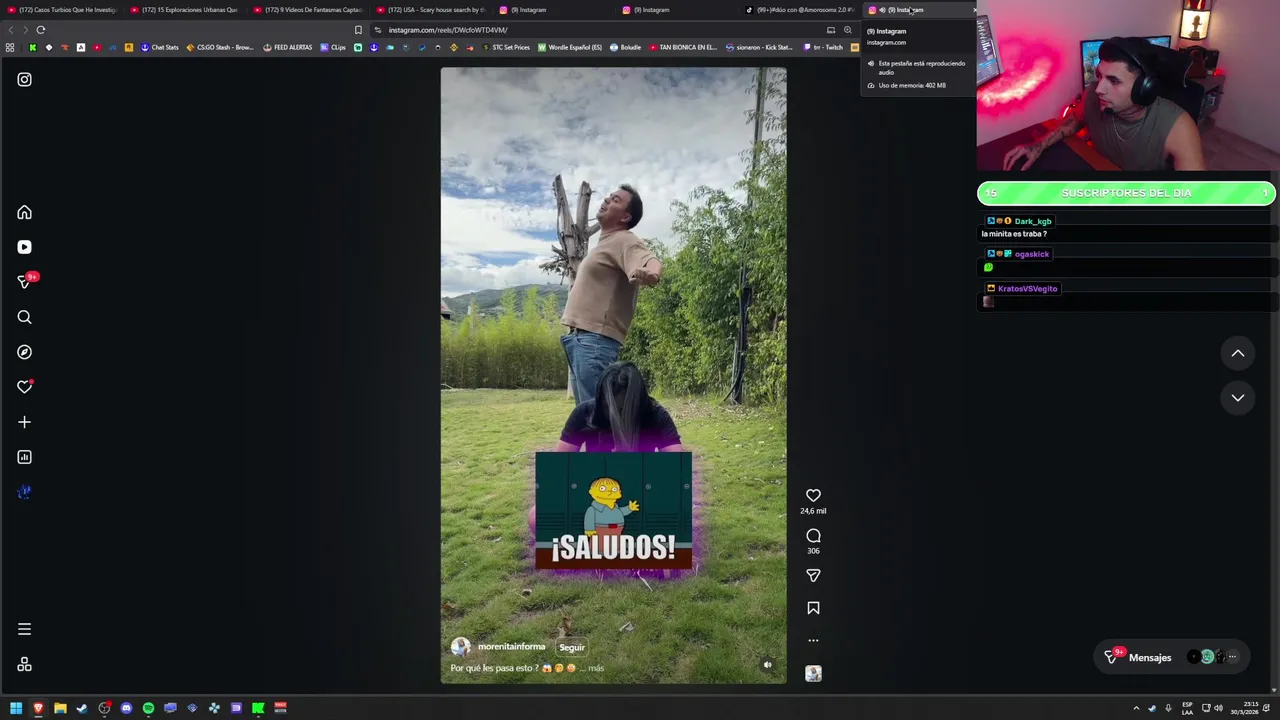The image size is (1280, 720).
Task: Open the browser apps grid in bookmarks bar
Action: [10, 47]
